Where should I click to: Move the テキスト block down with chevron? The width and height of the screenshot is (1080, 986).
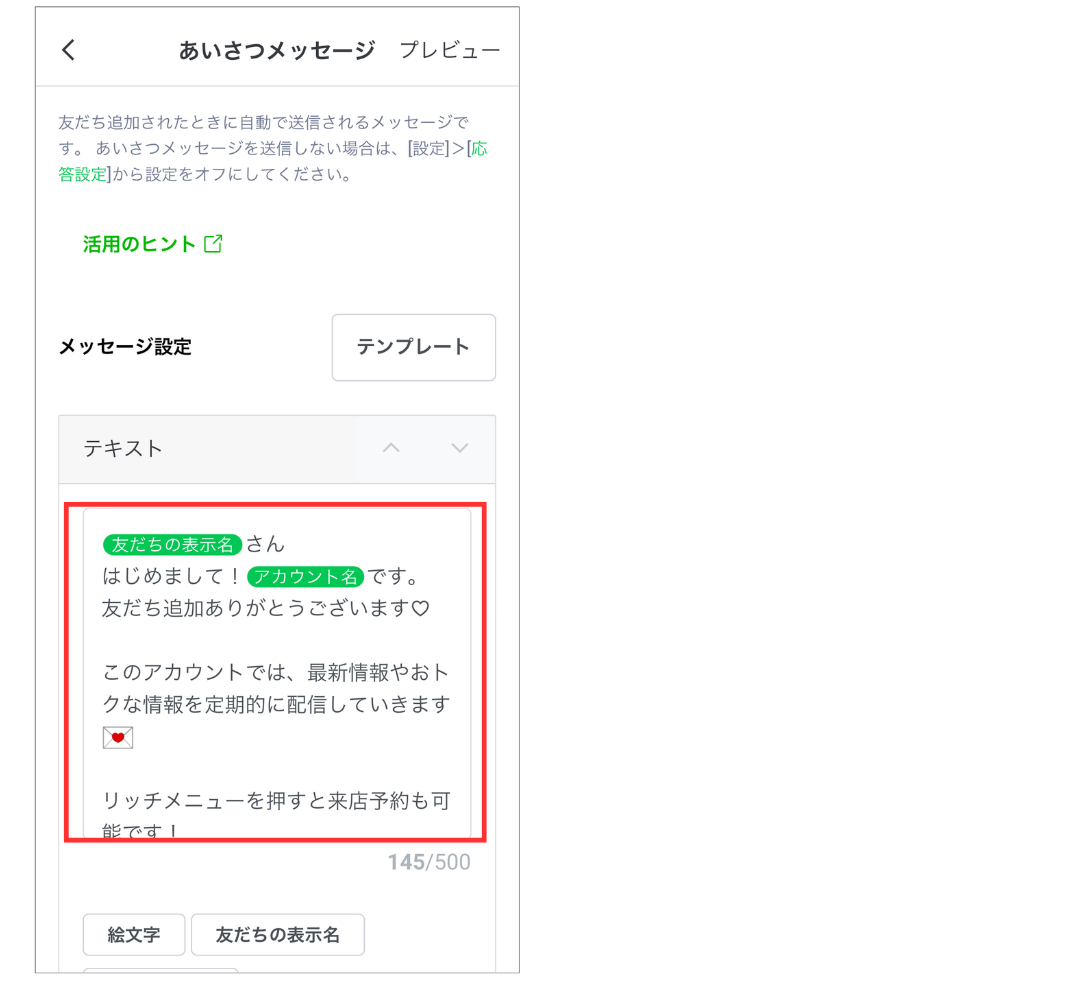459,448
